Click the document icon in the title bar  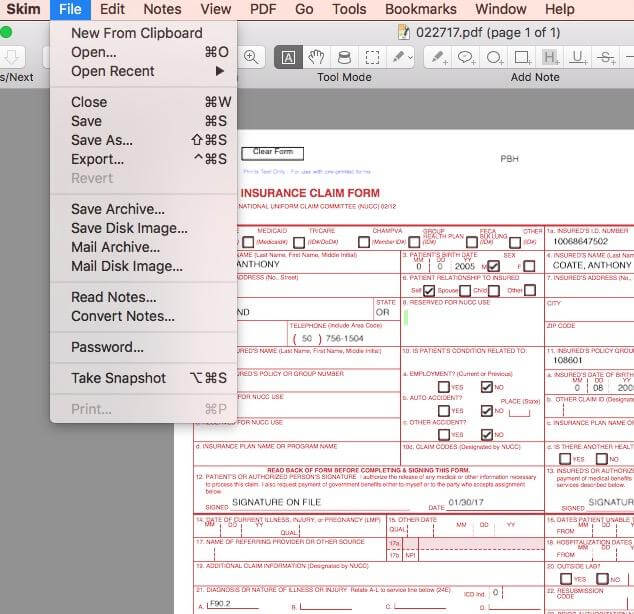coord(404,32)
